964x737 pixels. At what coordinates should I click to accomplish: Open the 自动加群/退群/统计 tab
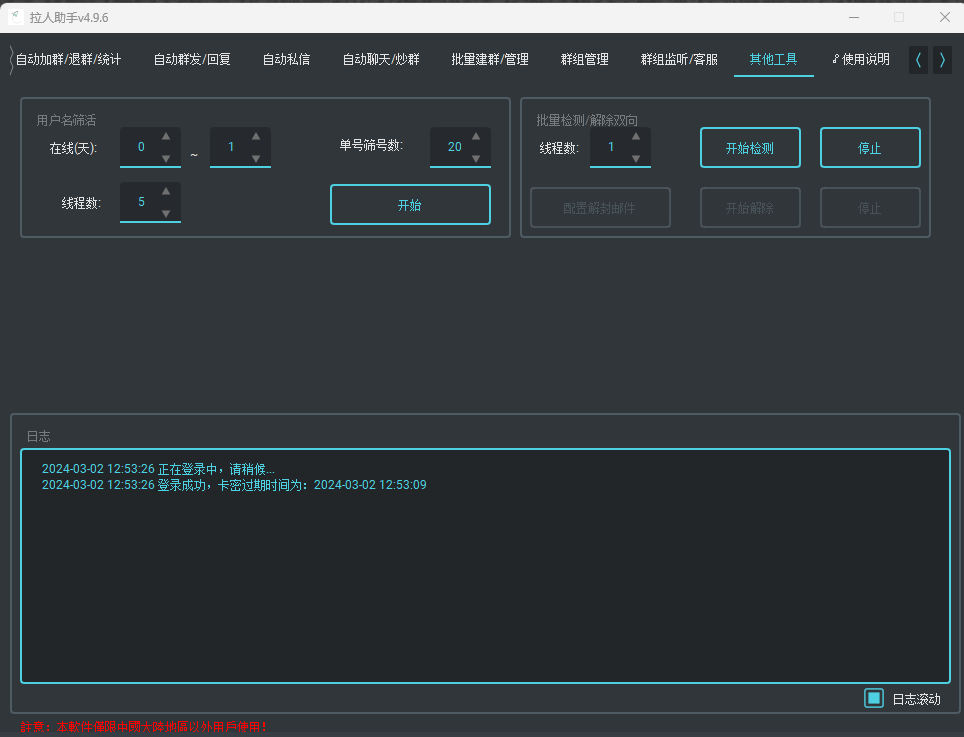68,60
